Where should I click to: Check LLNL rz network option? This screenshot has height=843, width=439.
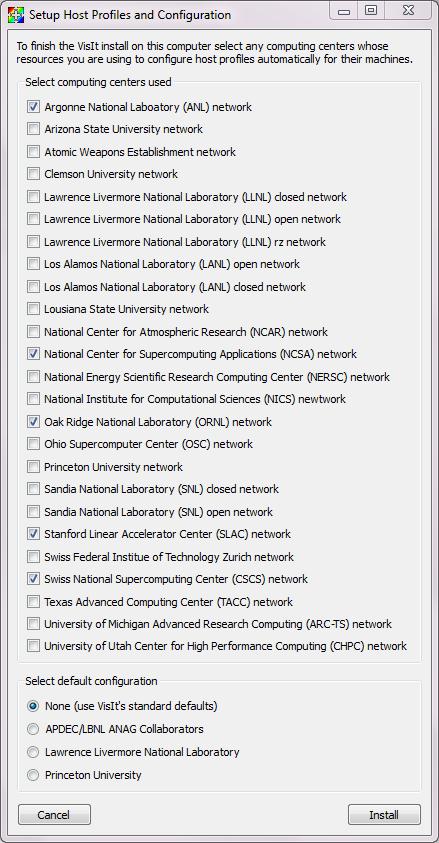(x=34, y=242)
